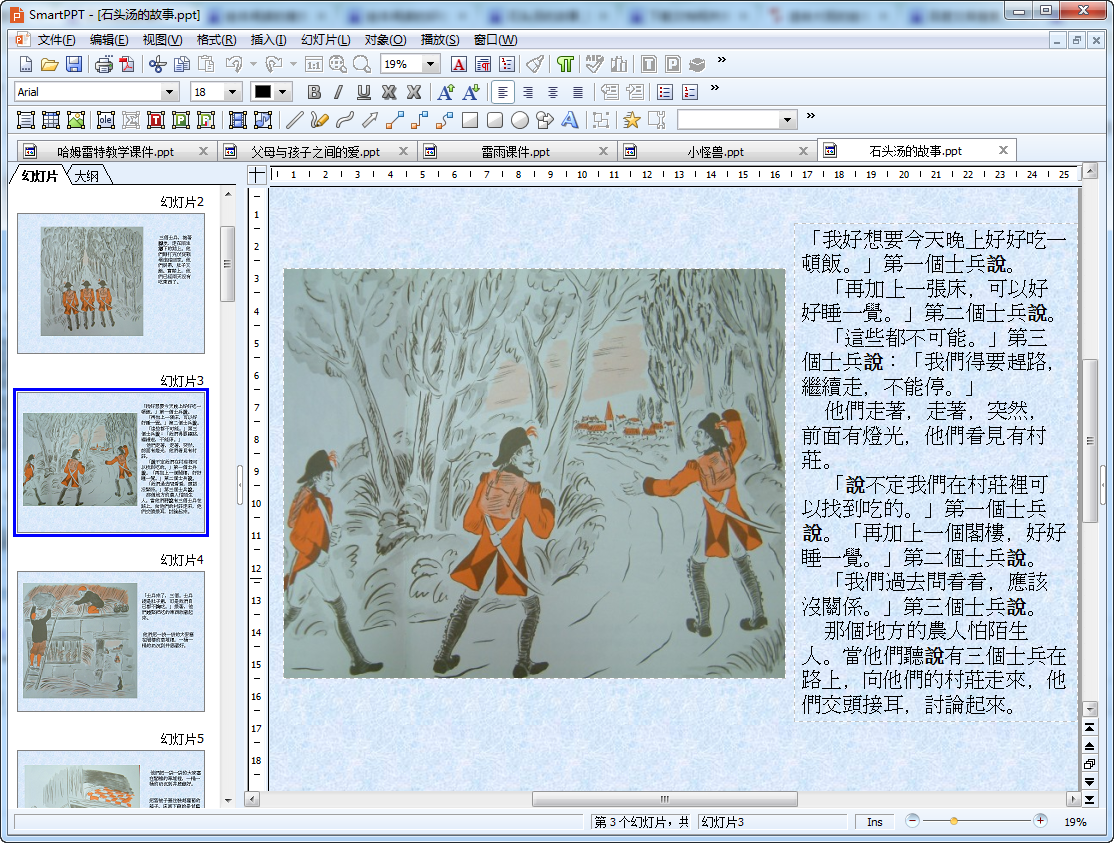Click the New document icon

pyautogui.click(x=26, y=65)
